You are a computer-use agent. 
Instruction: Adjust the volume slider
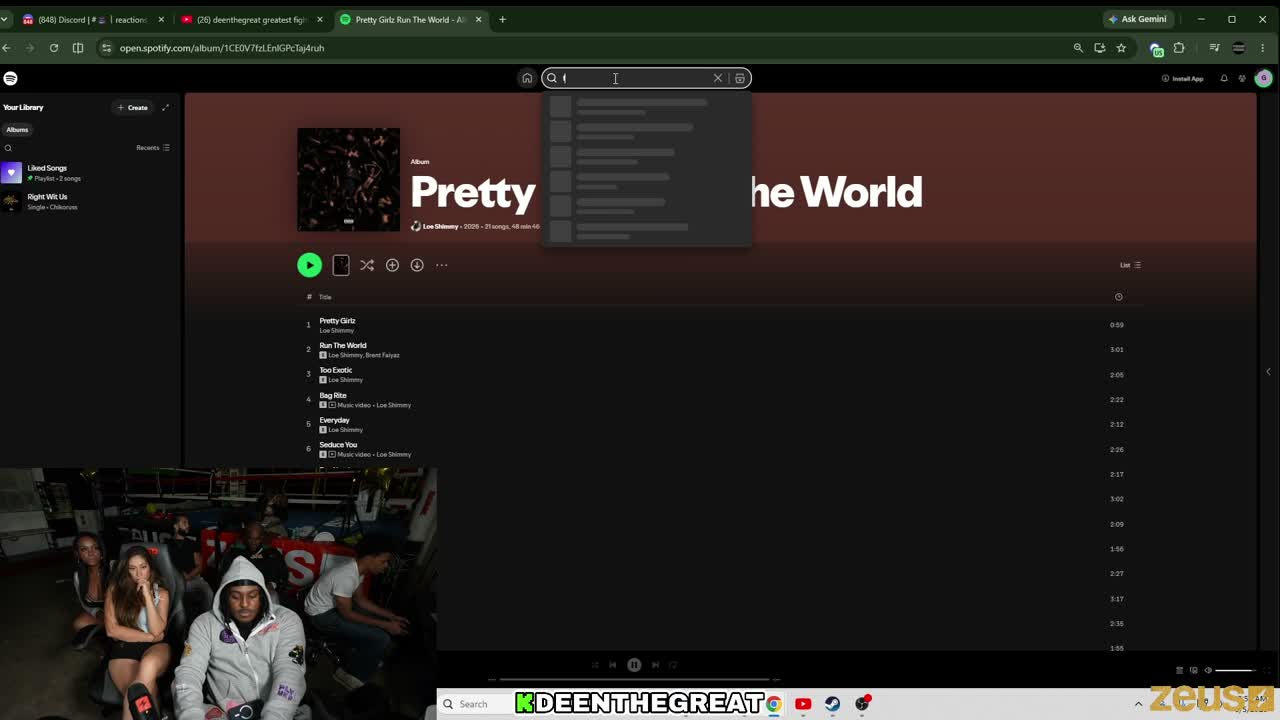point(1235,670)
